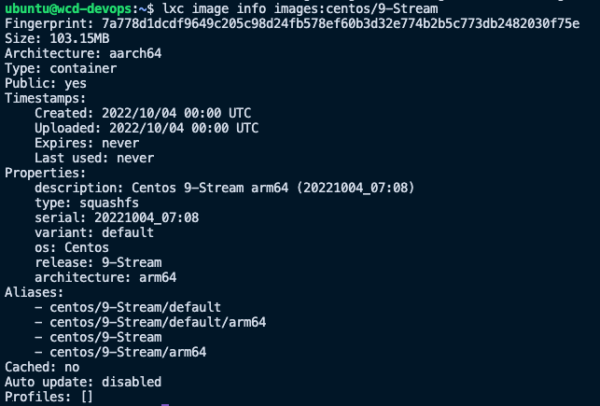
Task: Click the variant default property
Action: (94, 233)
